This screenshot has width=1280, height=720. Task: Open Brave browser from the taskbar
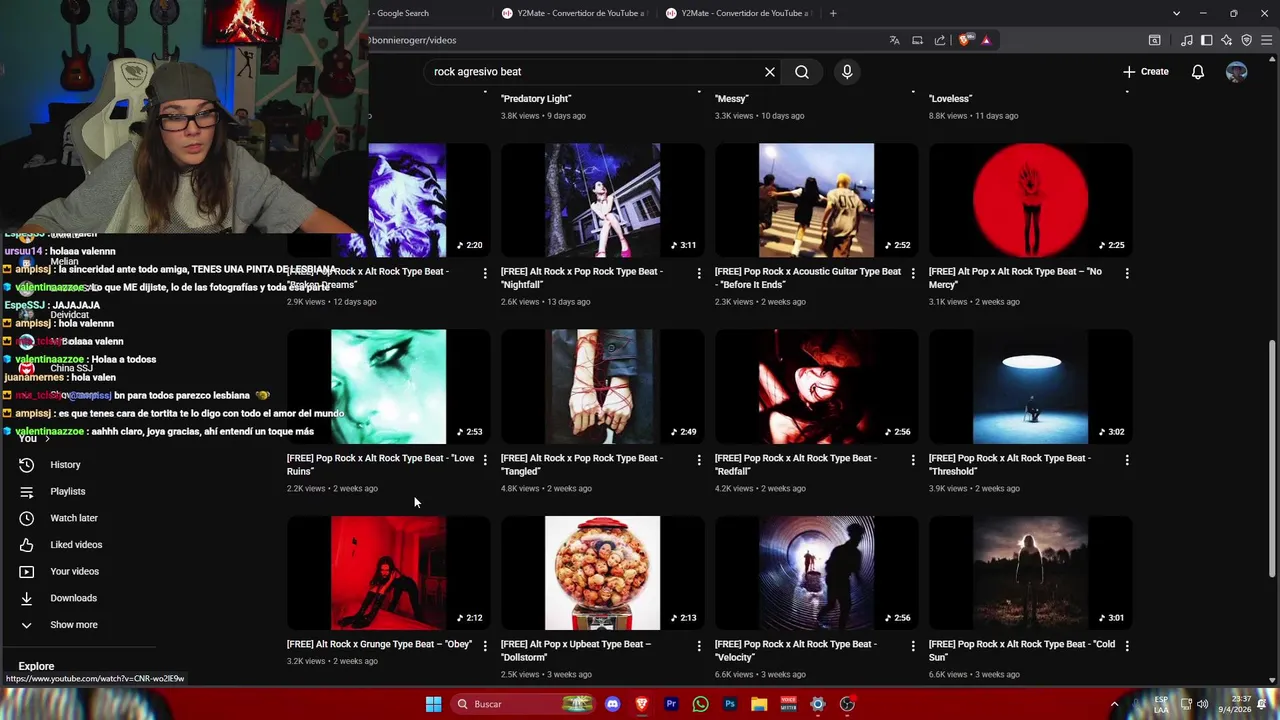click(642, 704)
